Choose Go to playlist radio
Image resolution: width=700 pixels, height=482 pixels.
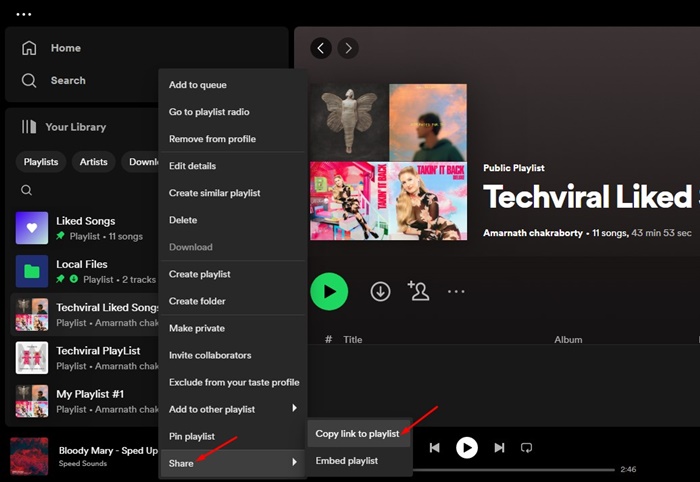(x=233, y=112)
